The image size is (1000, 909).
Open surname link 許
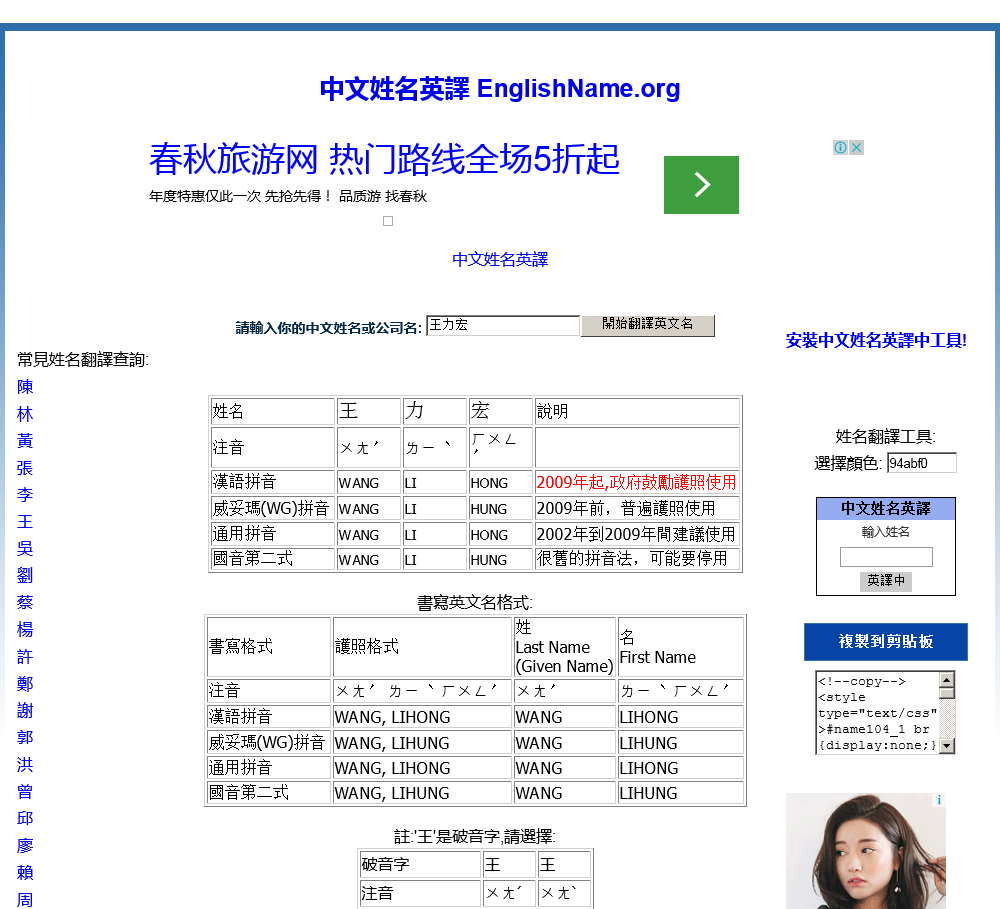pyautogui.click(x=25, y=656)
